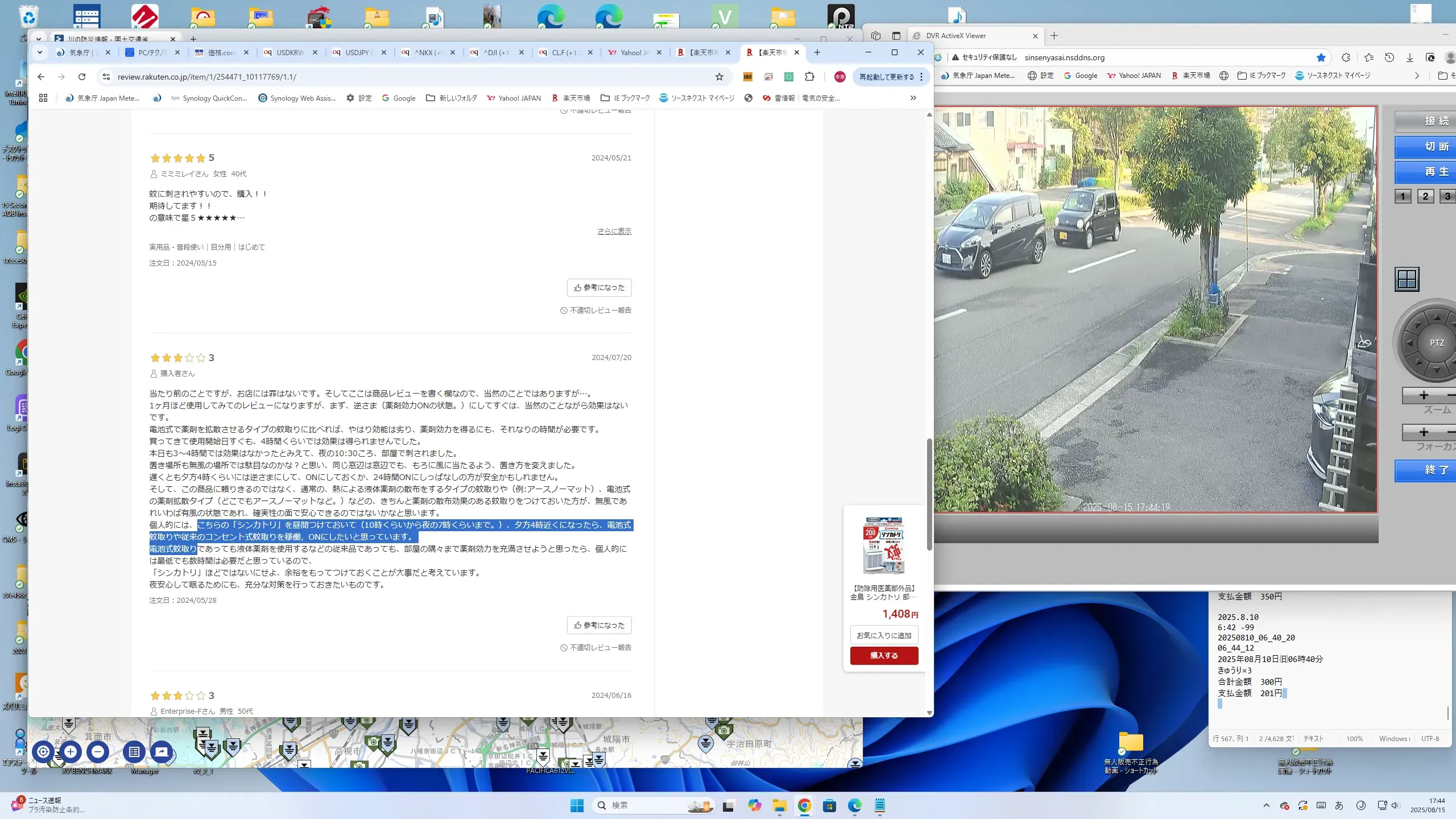The width and height of the screenshot is (1456, 819).
Task: Open Edge favorites star in address bar
Action: pyautogui.click(x=1321, y=57)
